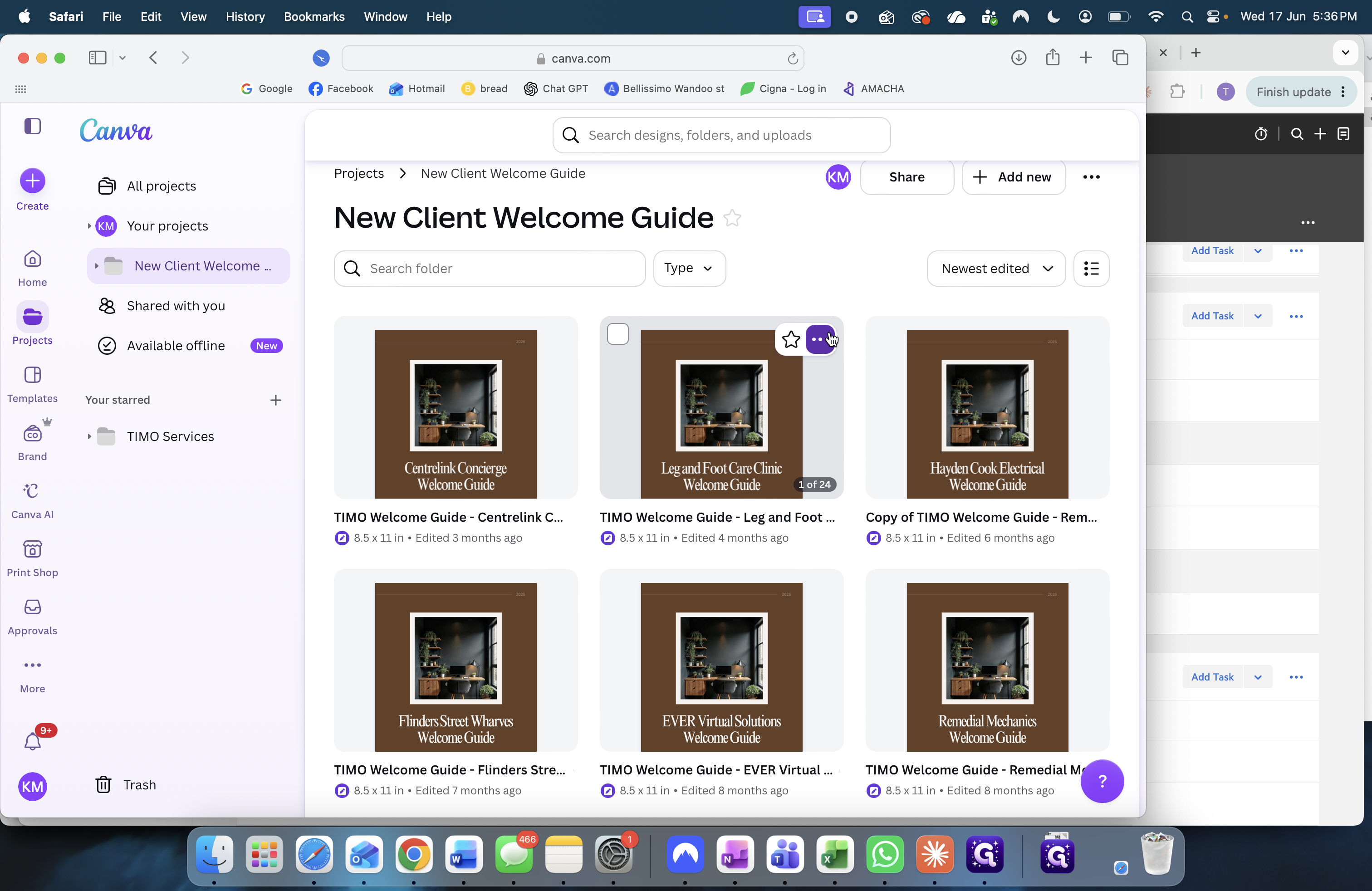The width and height of the screenshot is (1372, 891).
Task: Click the Search folder input field
Action: pos(490,269)
